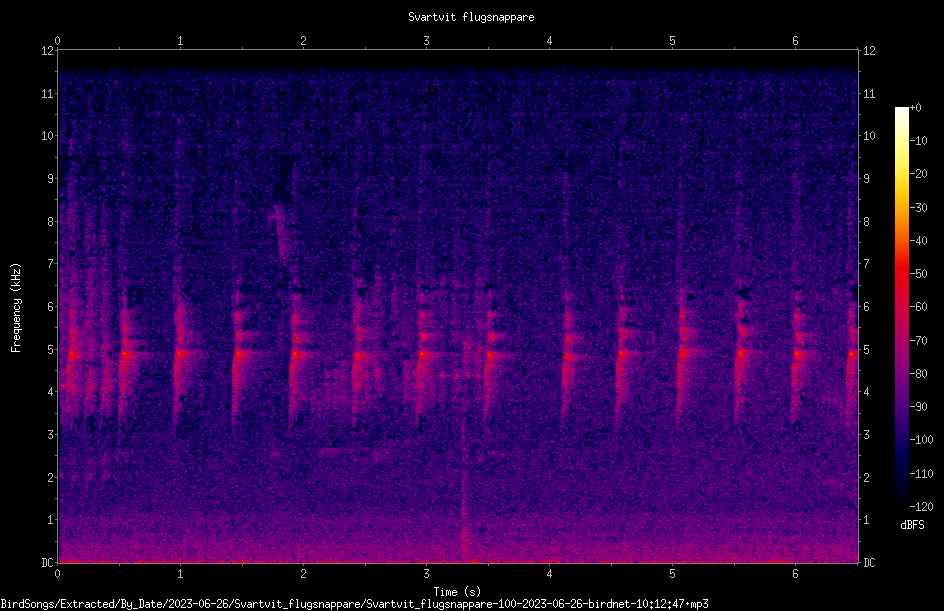Select the "-40" color bar label
The image size is (944, 611).
pos(919,241)
